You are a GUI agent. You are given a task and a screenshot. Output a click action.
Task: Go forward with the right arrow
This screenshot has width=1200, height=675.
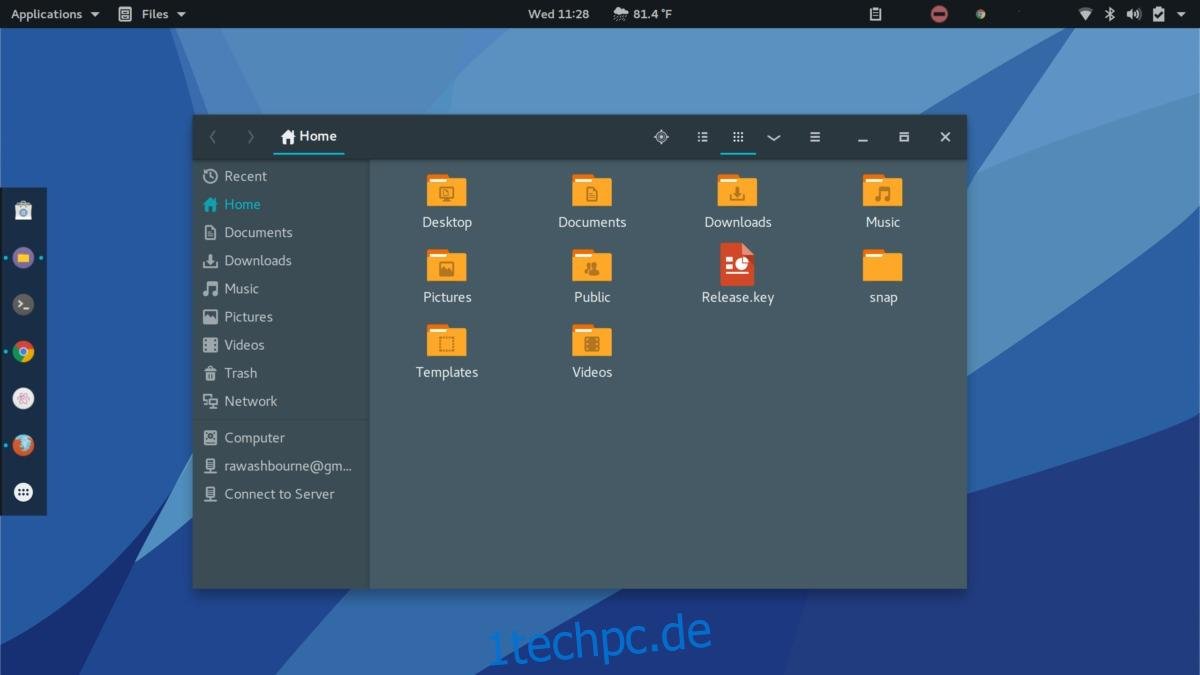tap(250, 137)
